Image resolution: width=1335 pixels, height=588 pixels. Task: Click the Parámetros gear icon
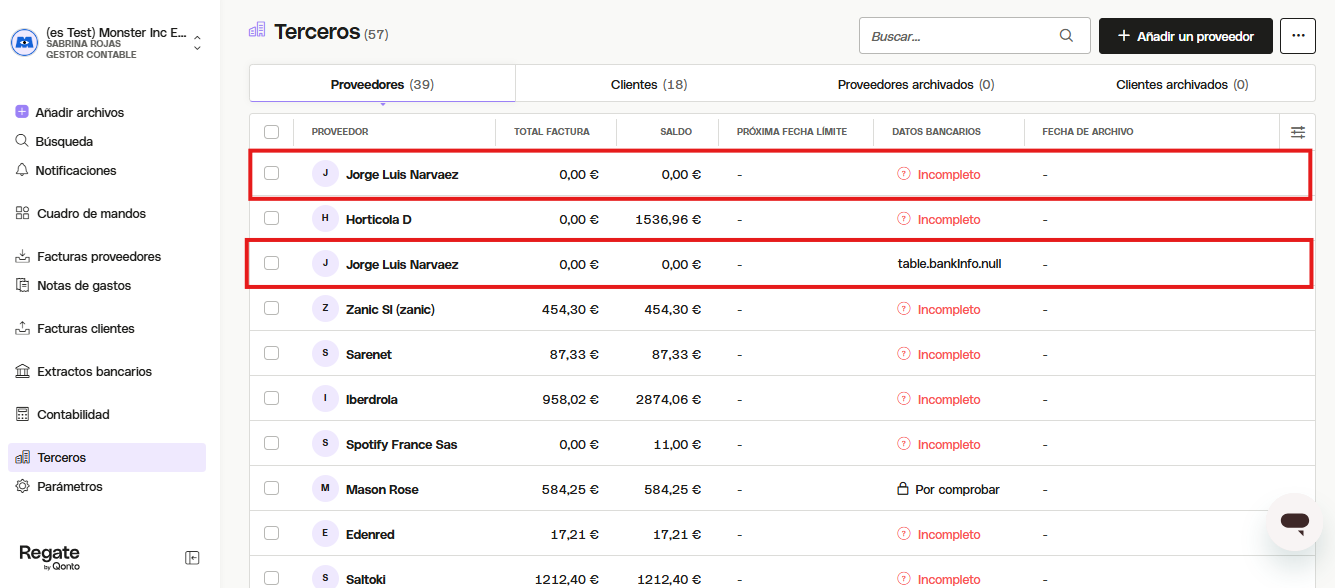[x=22, y=486]
